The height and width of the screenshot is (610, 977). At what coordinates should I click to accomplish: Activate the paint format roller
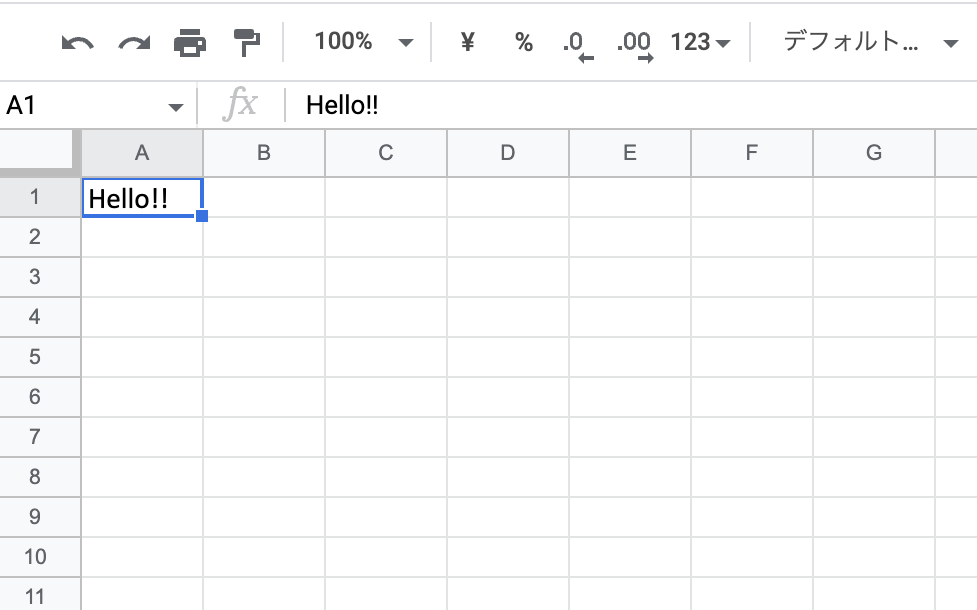coord(245,43)
